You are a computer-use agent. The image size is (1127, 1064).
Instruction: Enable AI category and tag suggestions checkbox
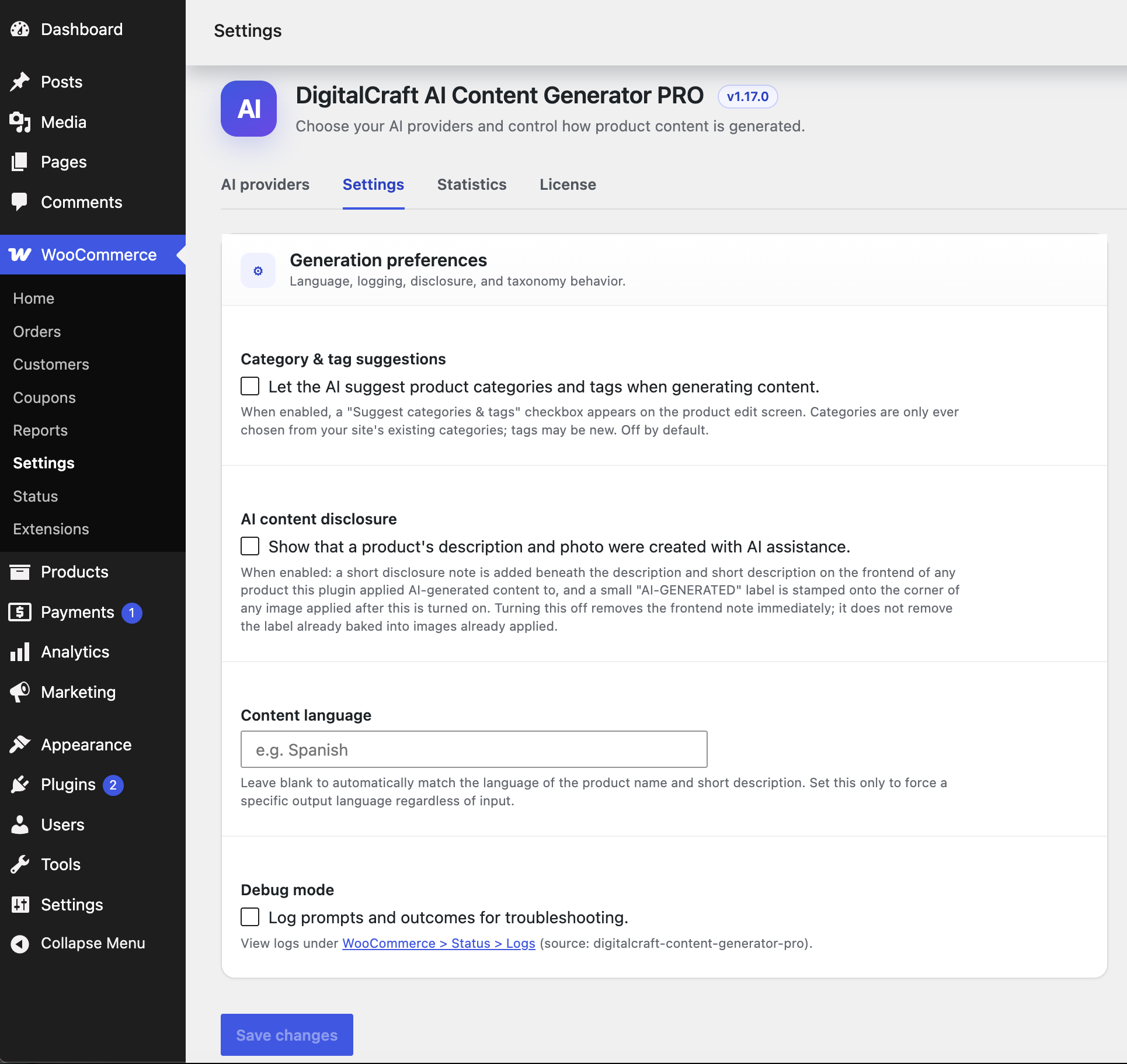[250, 386]
